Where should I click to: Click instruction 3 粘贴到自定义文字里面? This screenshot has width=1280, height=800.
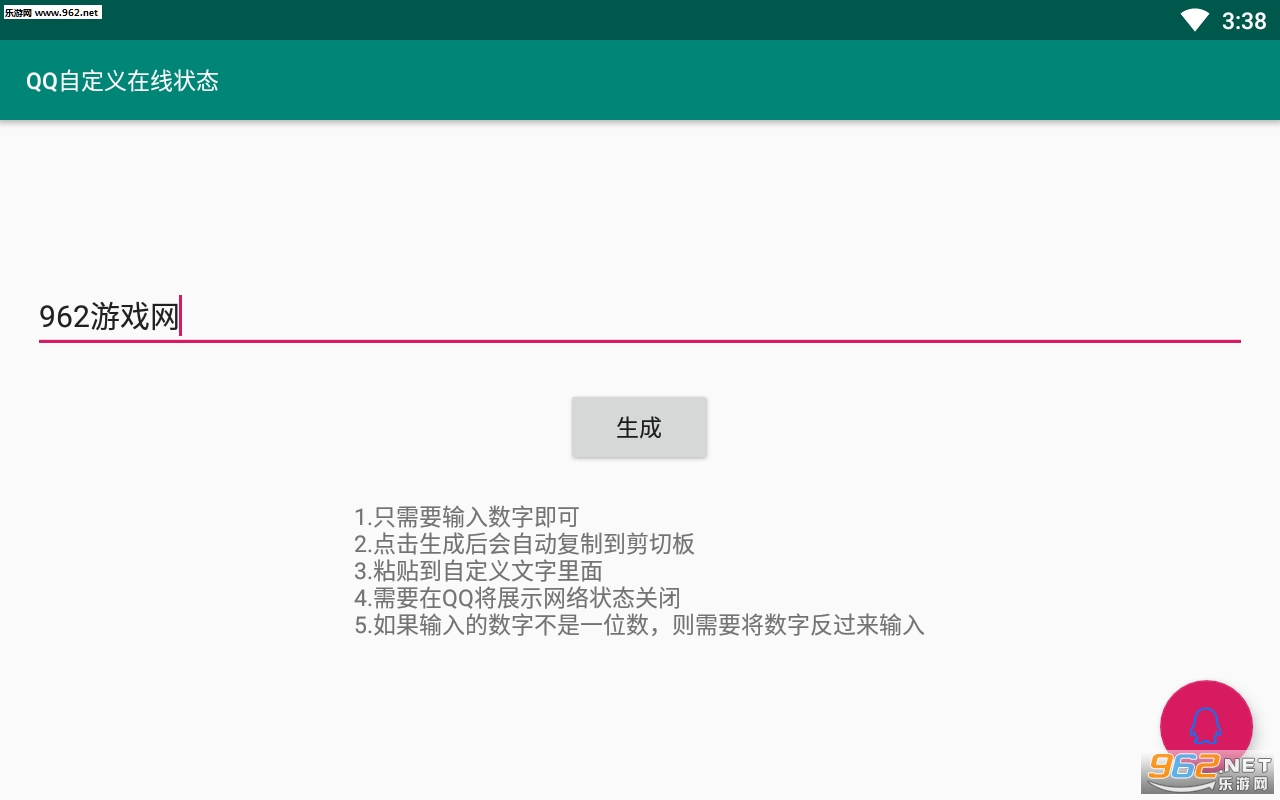coord(479,571)
